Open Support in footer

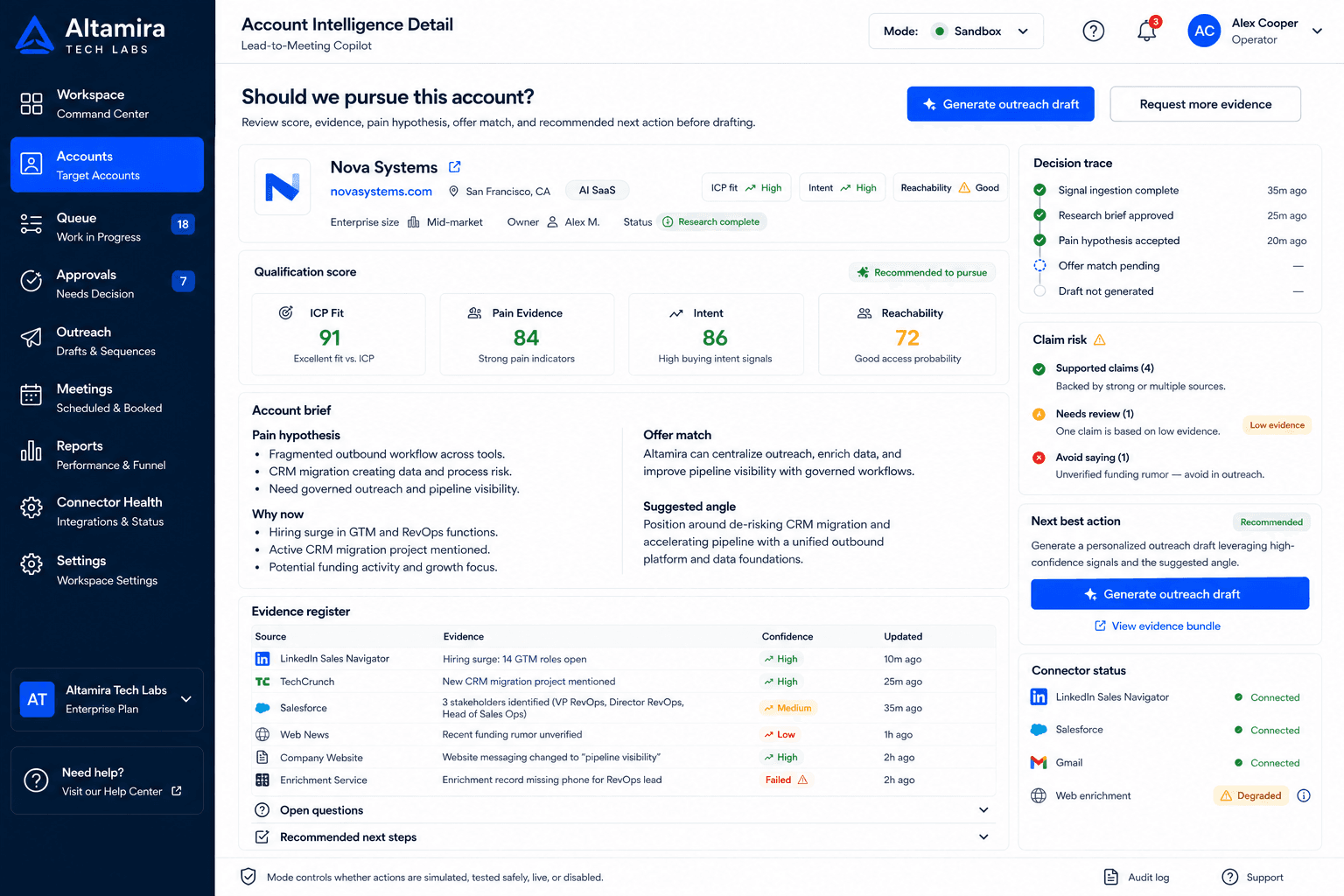1252,877
